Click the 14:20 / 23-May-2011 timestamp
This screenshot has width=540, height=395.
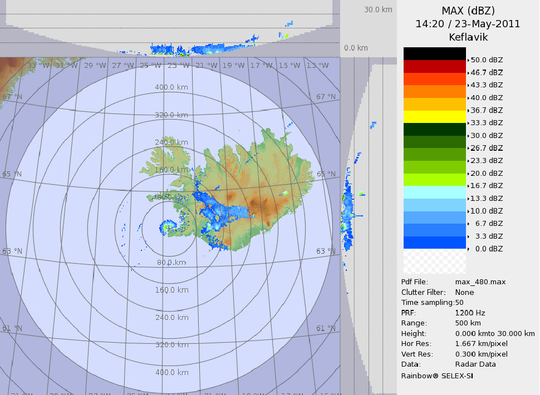(x=468, y=24)
